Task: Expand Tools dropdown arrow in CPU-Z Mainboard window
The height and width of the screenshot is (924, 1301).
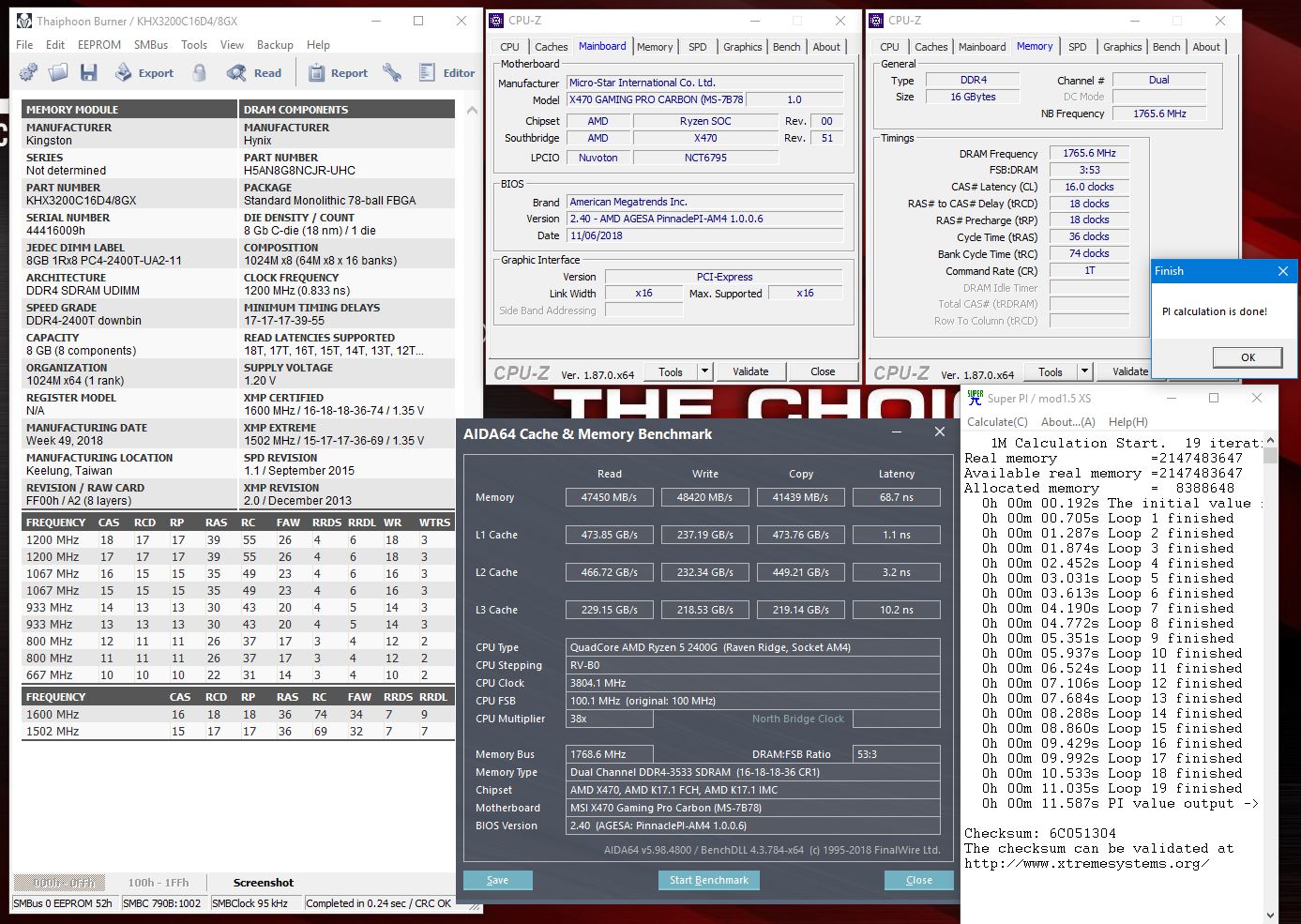Action: pos(705,371)
